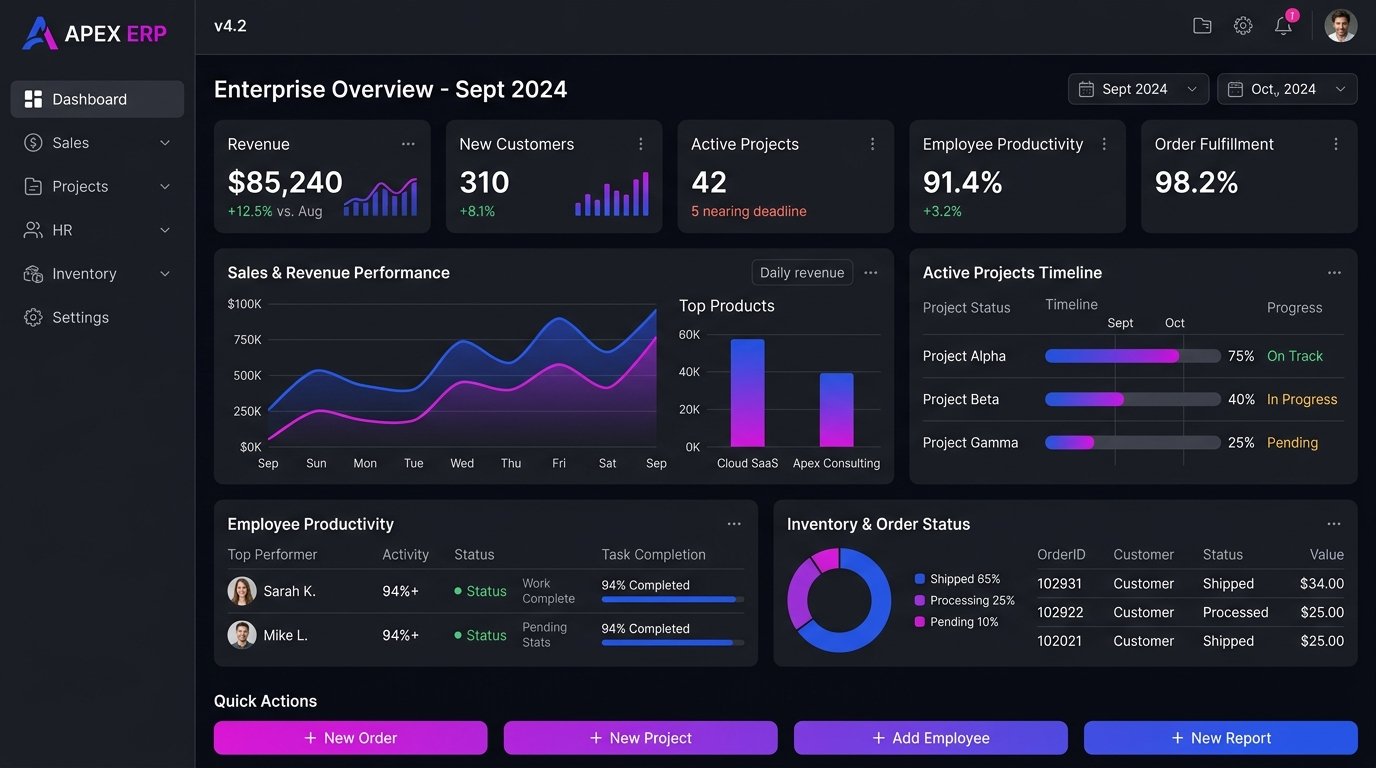
Task: Start a New Project quick action
Action: [641, 738]
